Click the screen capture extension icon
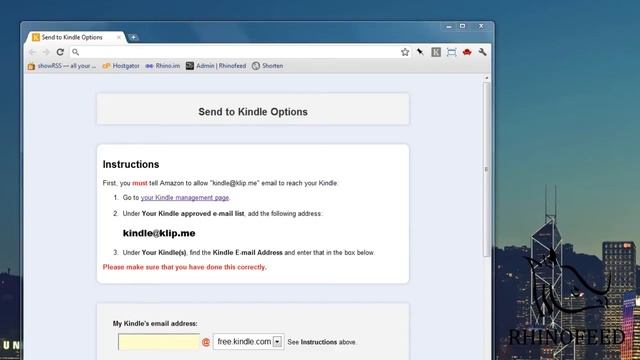This screenshot has height=360, width=640. (x=451, y=52)
